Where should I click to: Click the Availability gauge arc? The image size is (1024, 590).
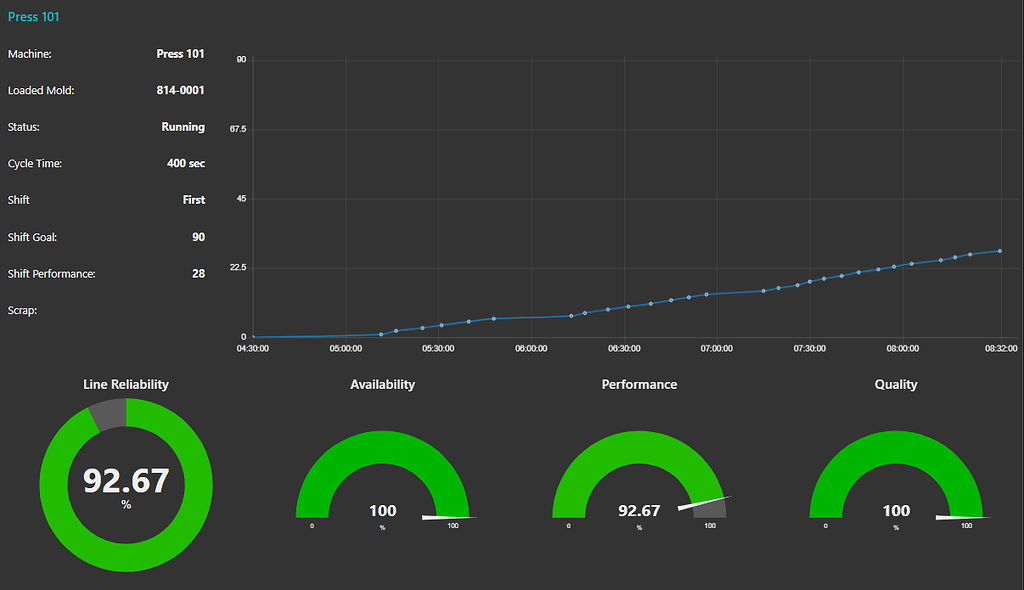point(382,440)
